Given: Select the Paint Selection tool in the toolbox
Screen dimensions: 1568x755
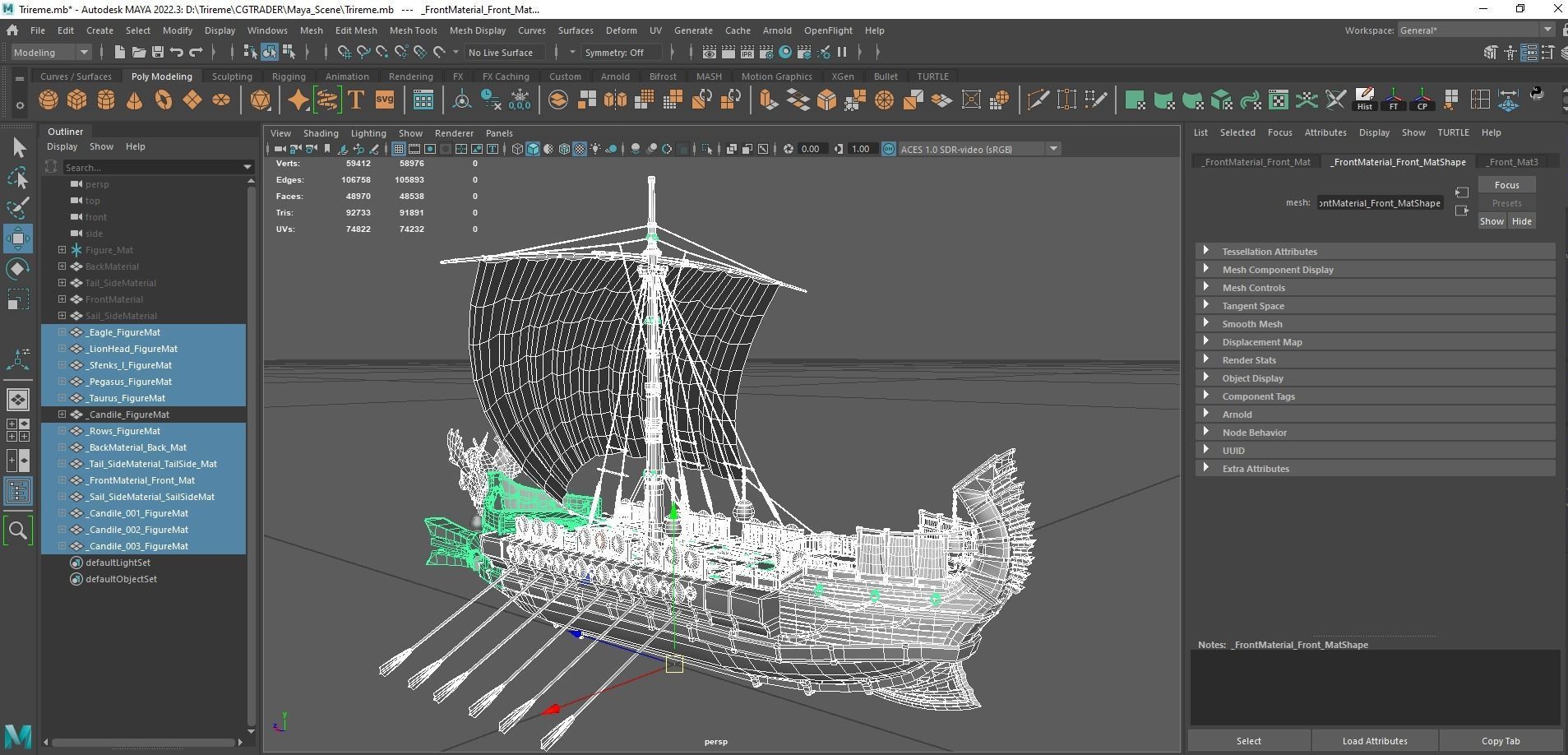Looking at the screenshot, I should click(18, 208).
